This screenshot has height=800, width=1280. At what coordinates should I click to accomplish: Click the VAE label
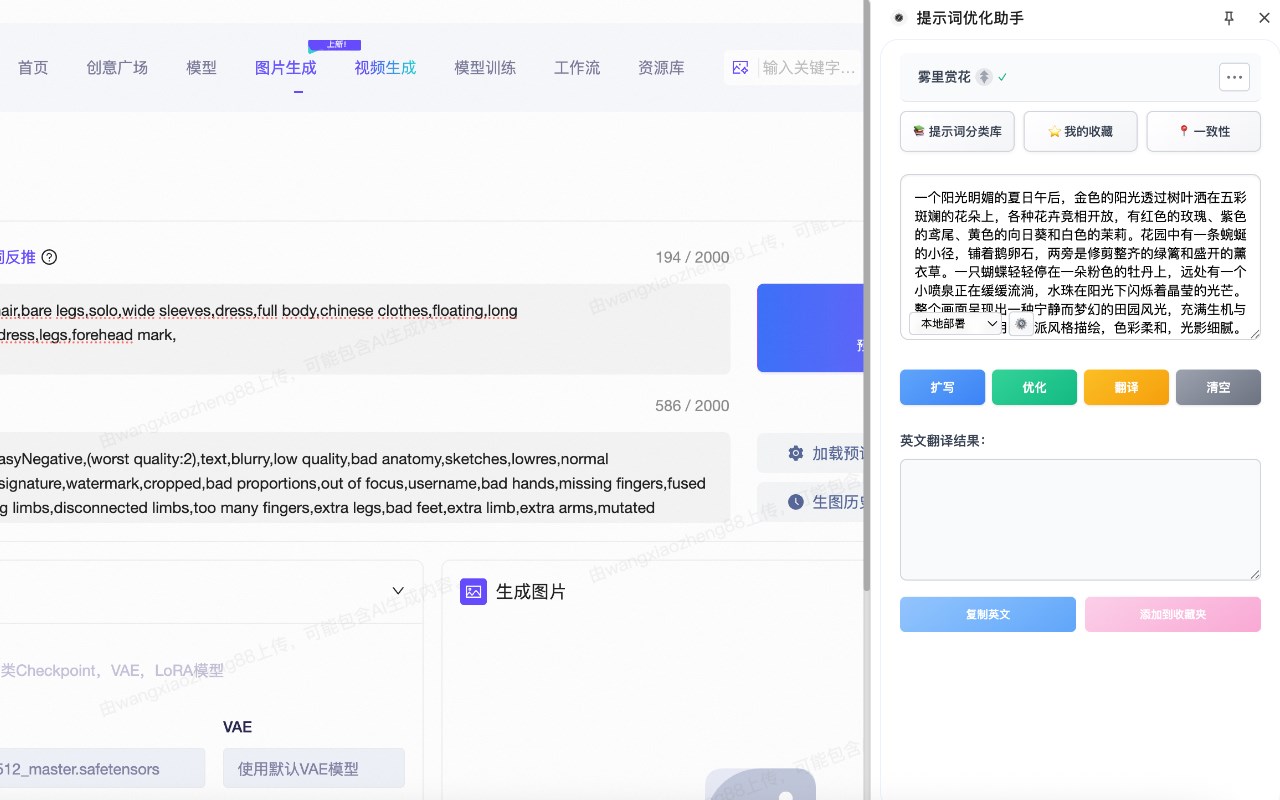pyautogui.click(x=237, y=727)
